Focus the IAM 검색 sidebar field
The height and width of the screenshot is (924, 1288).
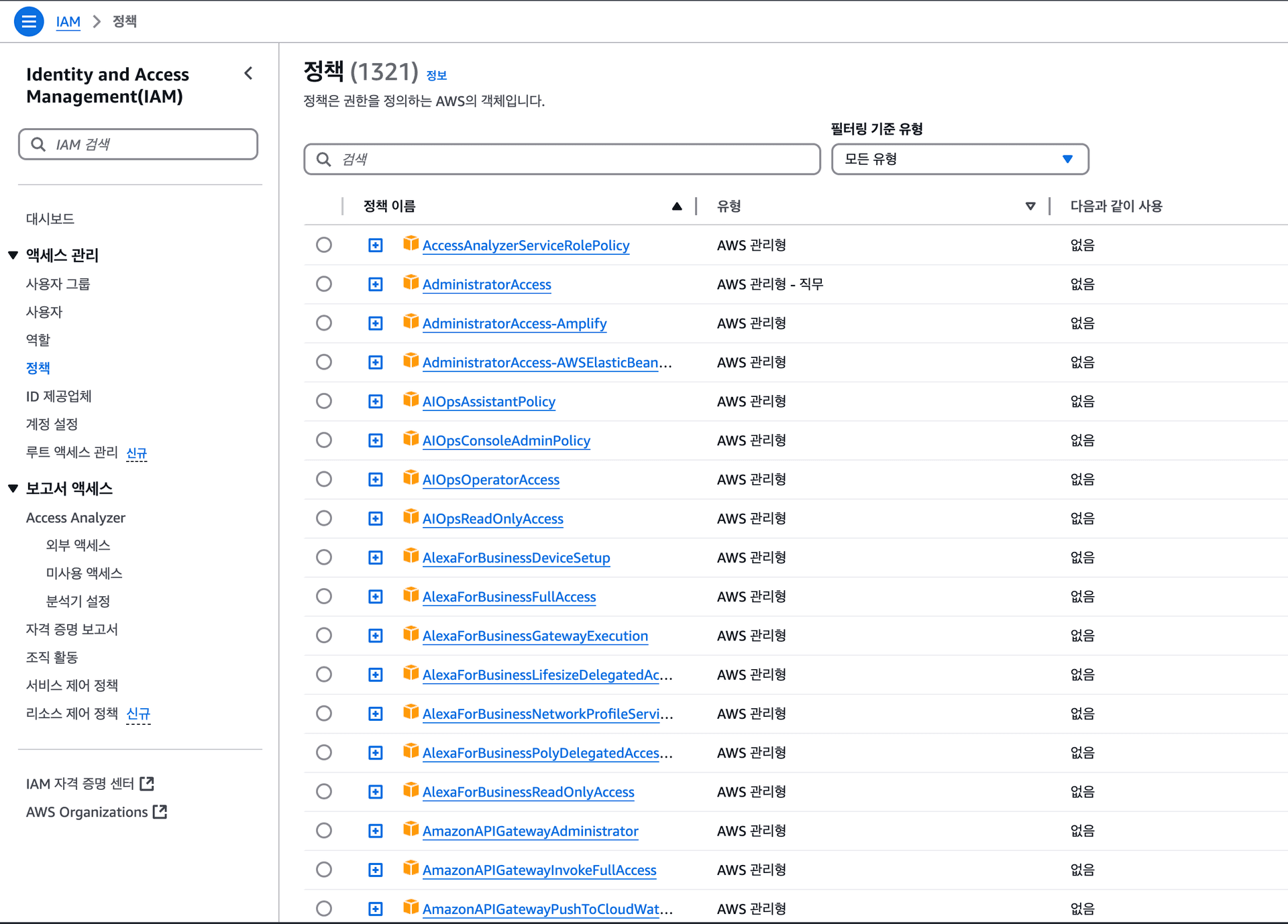[x=138, y=144]
